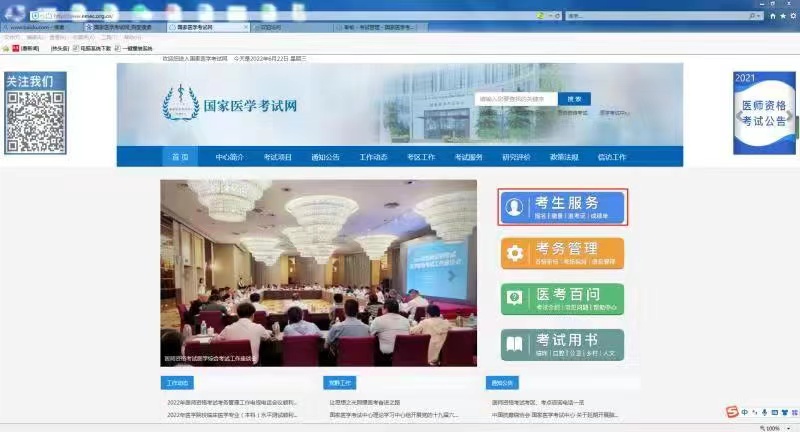
Task: Select 首页 in the navigation bar
Action: [180, 157]
